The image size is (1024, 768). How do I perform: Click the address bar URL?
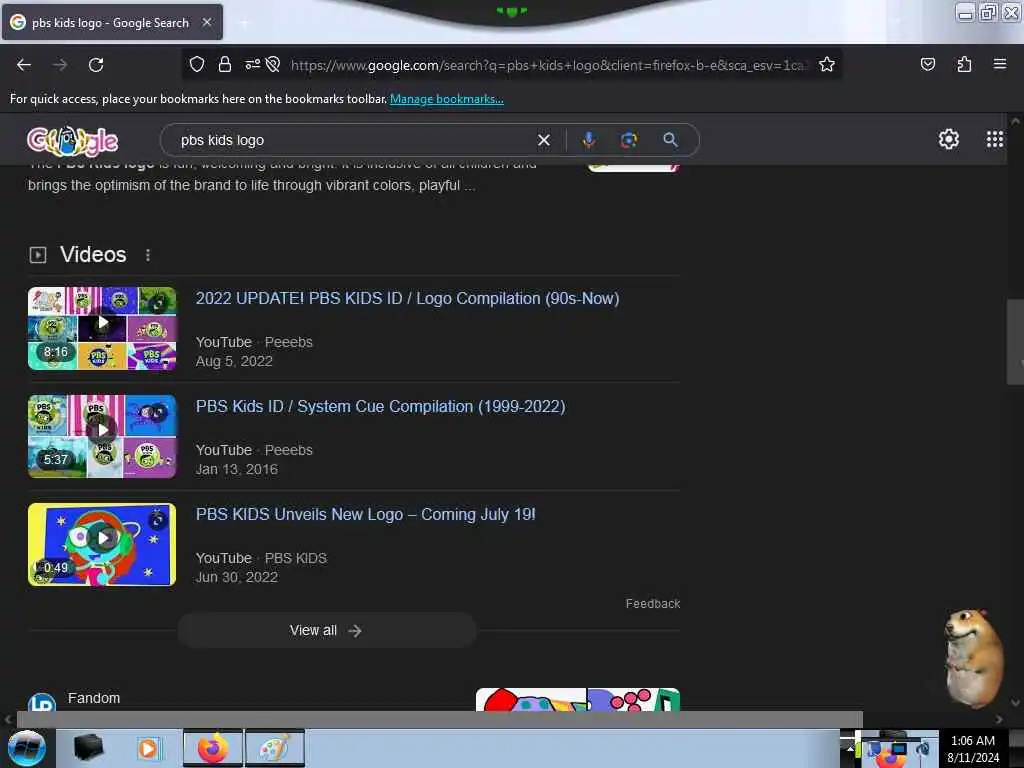click(547, 65)
